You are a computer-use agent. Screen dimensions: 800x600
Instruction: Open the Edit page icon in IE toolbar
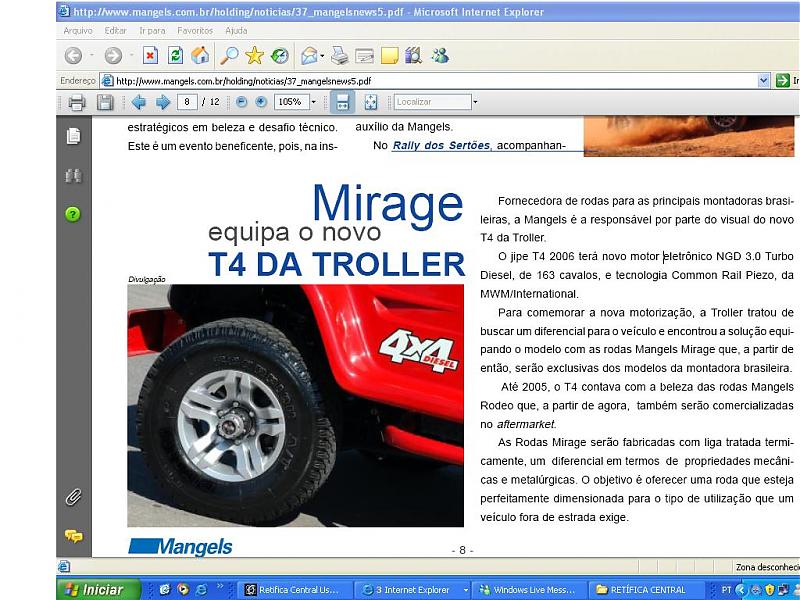(364, 56)
